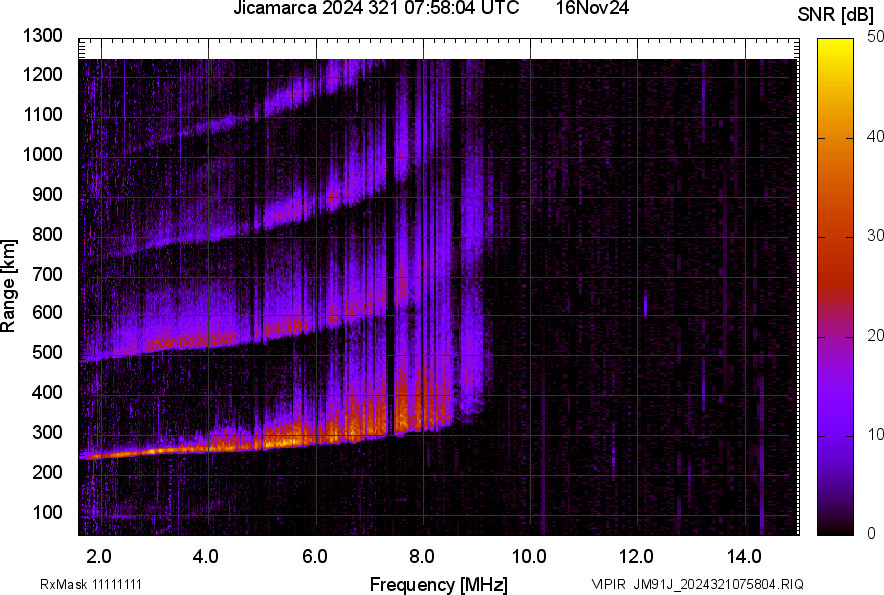Click the range tick label '800'
This screenshot has height=595, width=884.
coord(47,233)
